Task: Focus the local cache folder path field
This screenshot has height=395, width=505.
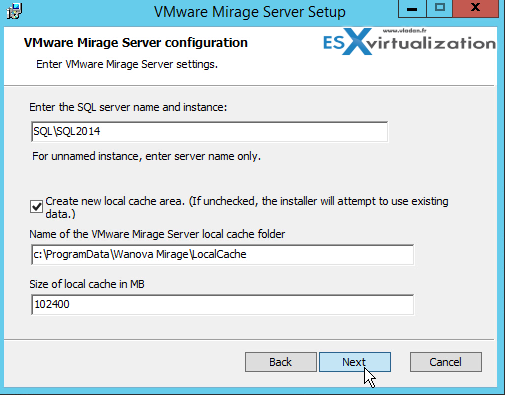Action: tap(222, 255)
